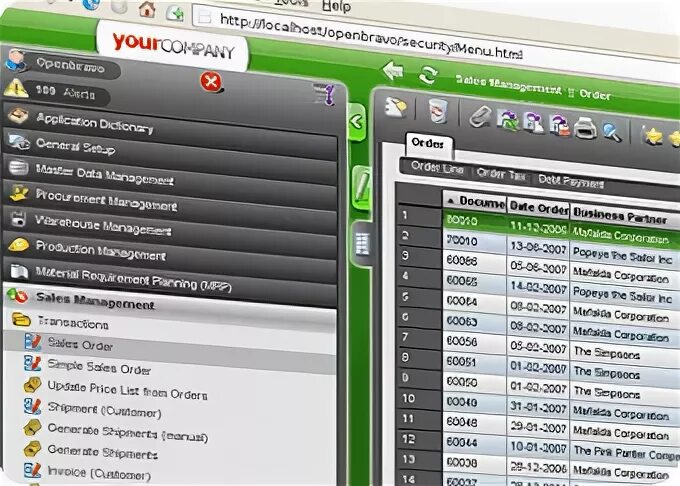Open Generate Shipments (manual) item
This screenshot has width=680, height=486.
click(x=128, y=432)
